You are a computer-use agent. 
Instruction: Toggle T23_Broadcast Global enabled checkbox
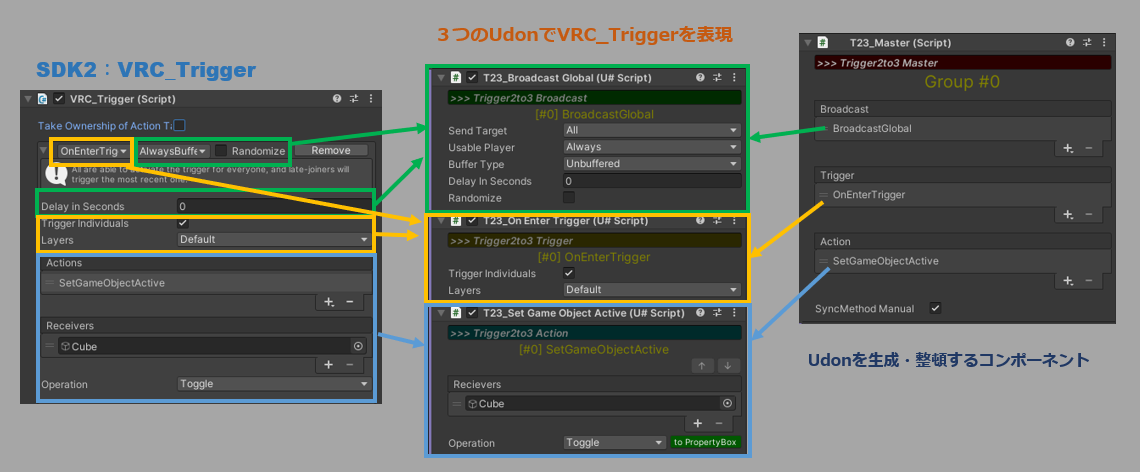473,77
